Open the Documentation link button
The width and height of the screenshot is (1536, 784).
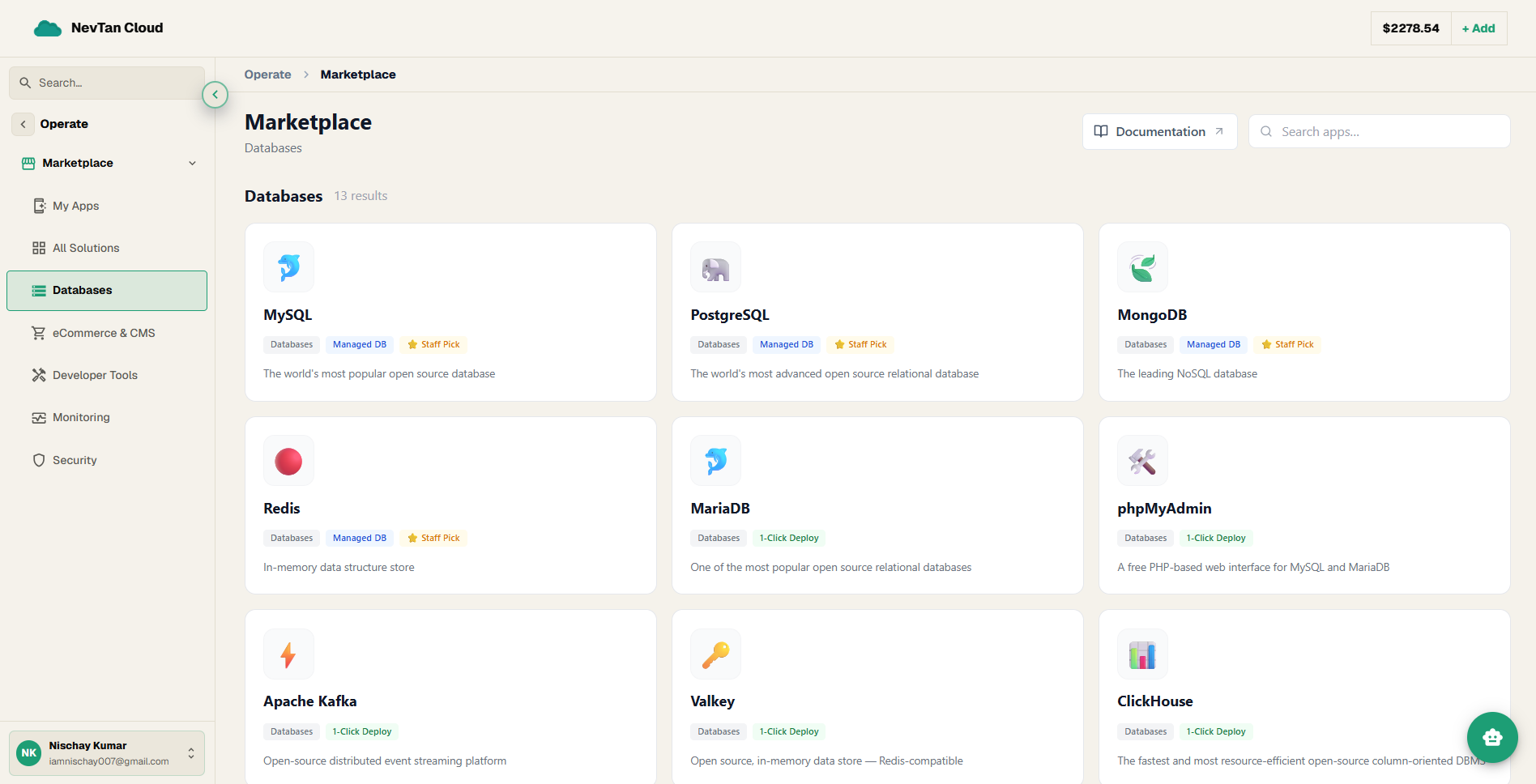pyautogui.click(x=1159, y=131)
